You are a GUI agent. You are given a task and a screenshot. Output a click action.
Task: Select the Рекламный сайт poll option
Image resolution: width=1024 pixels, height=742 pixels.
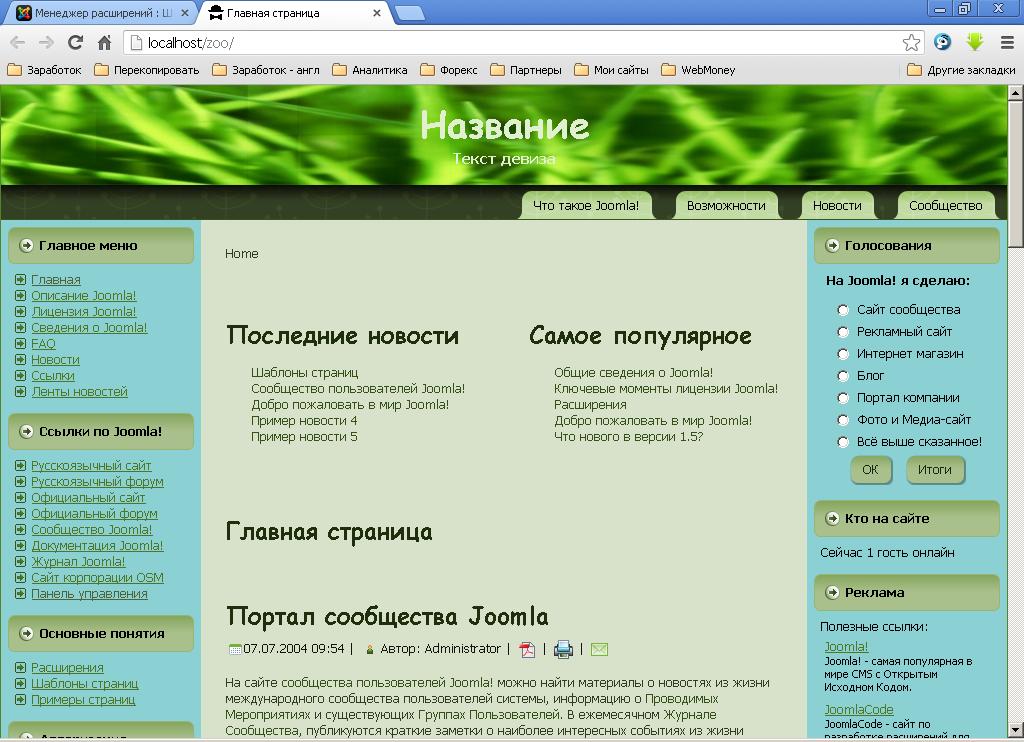click(843, 332)
